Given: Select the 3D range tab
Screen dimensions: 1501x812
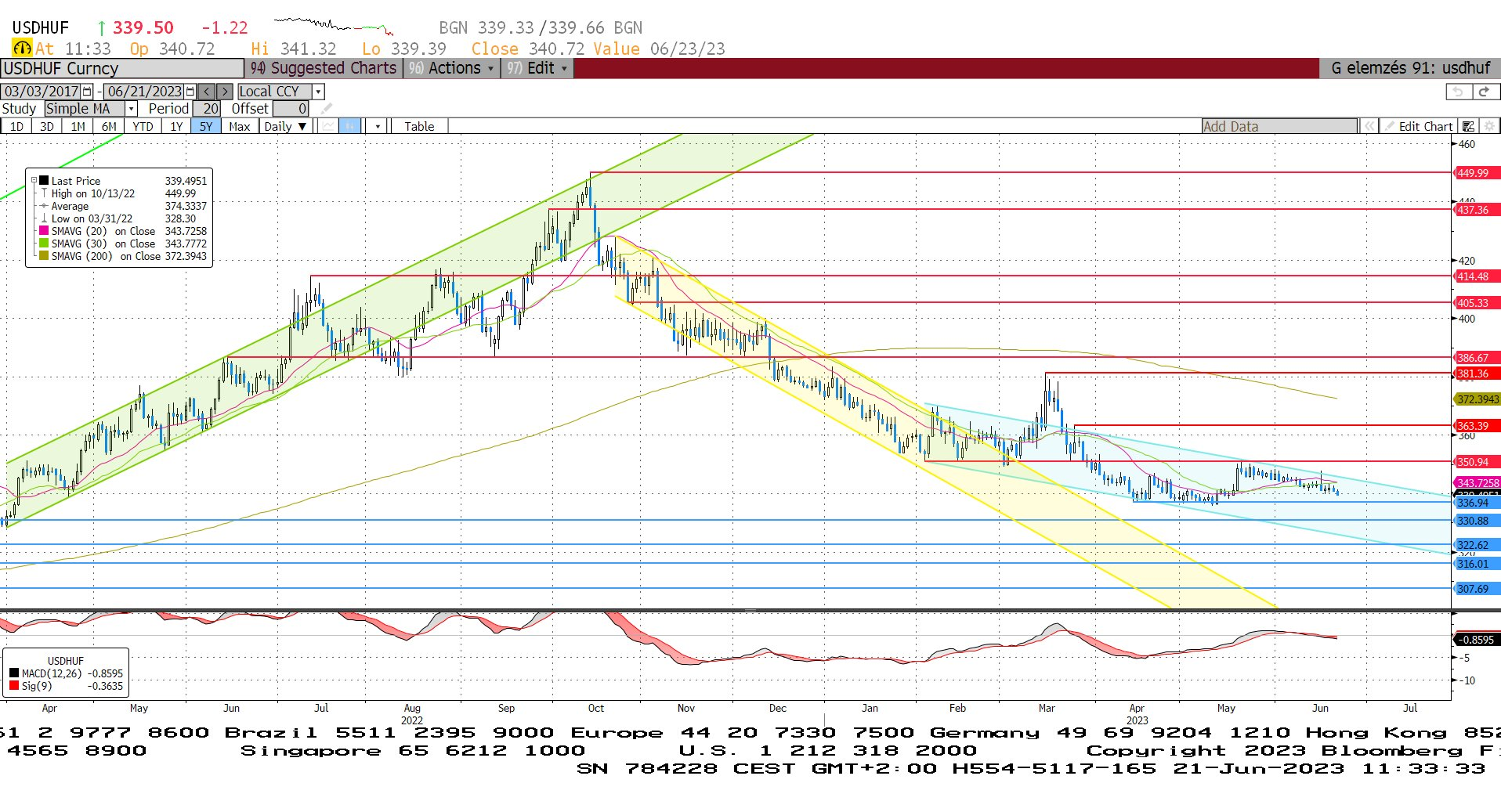Looking at the screenshot, I should pyautogui.click(x=47, y=126).
